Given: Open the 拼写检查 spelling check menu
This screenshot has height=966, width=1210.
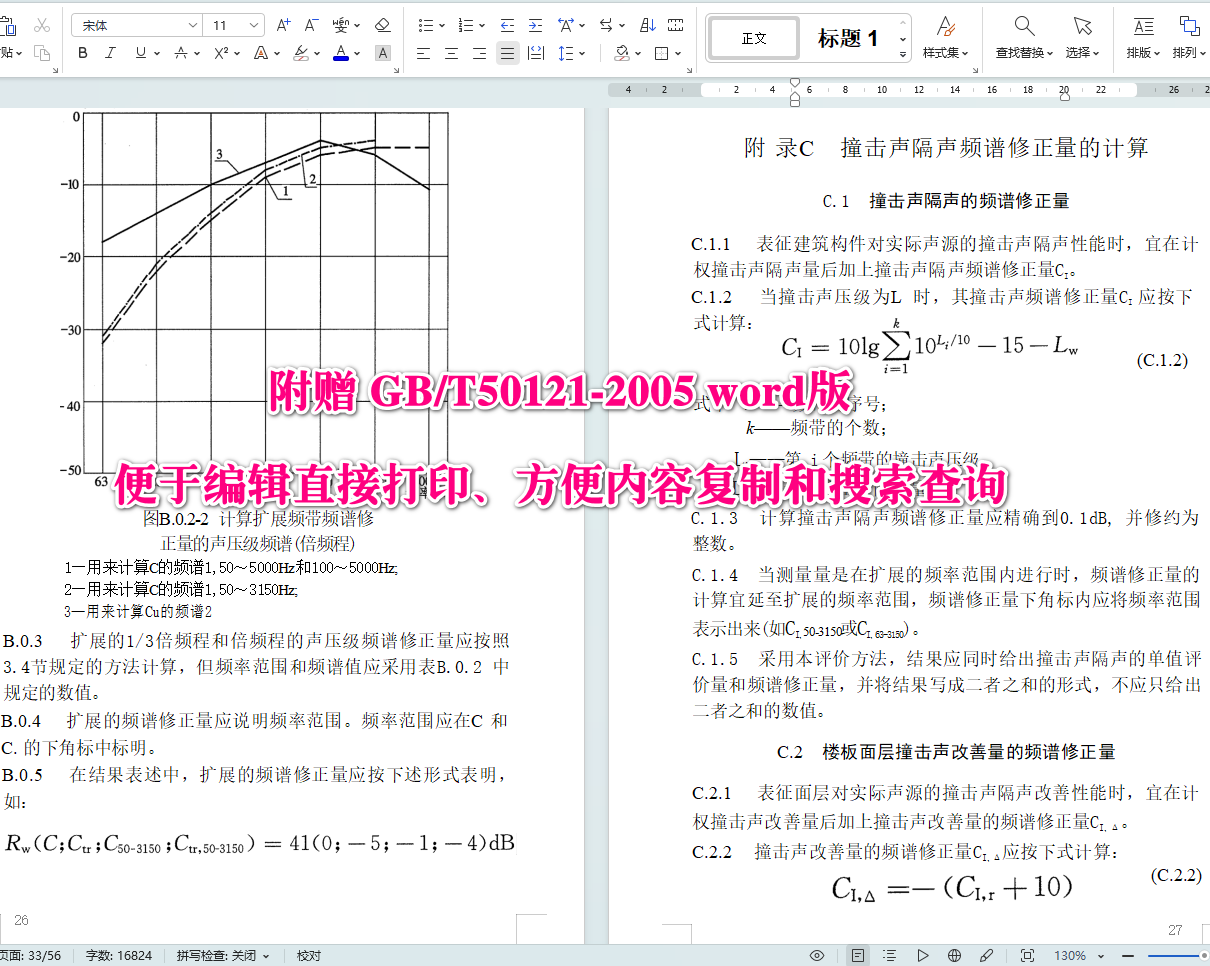Looking at the screenshot, I should click(222, 955).
